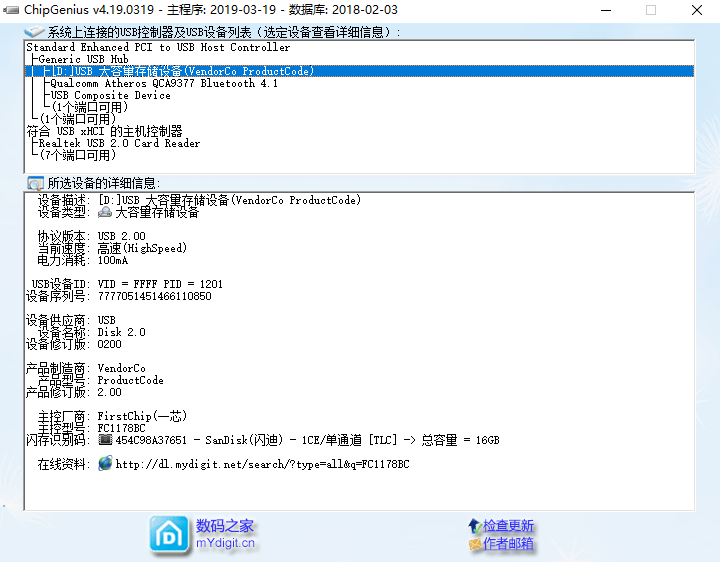720x562 pixels.
Task: Open the mydigit.net FC1178BC search URL
Action: click(262, 464)
